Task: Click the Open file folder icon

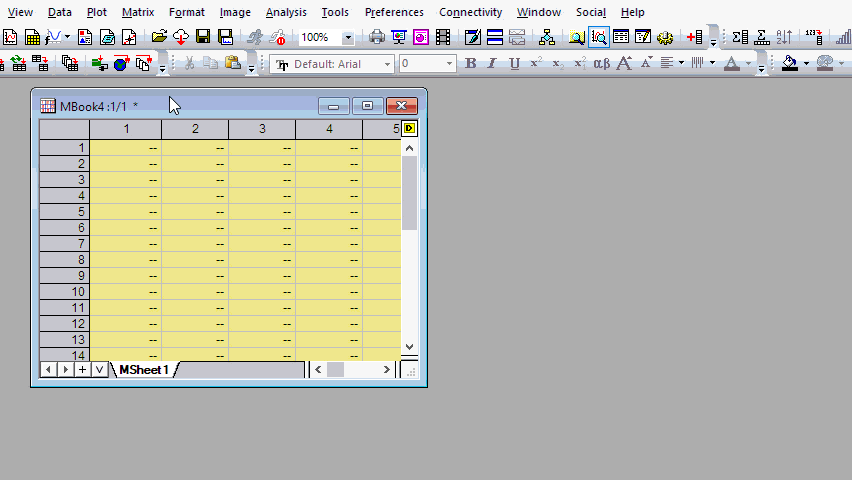Action: coord(158,38)
